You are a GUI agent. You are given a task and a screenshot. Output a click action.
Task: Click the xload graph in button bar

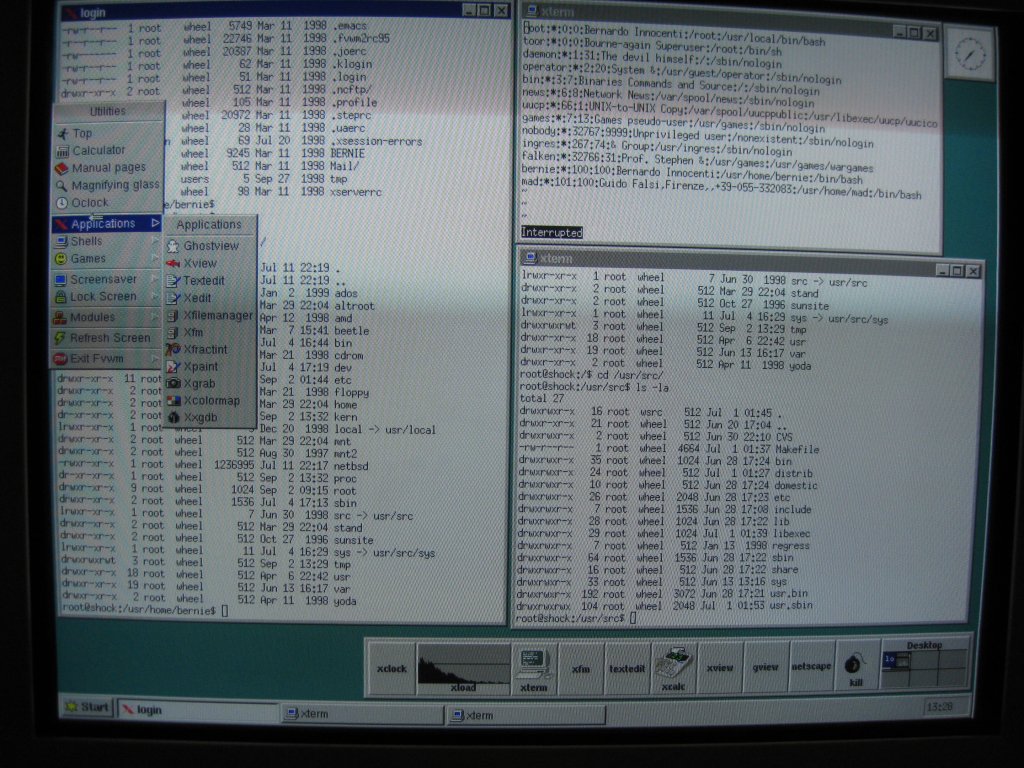click(463, 667)
